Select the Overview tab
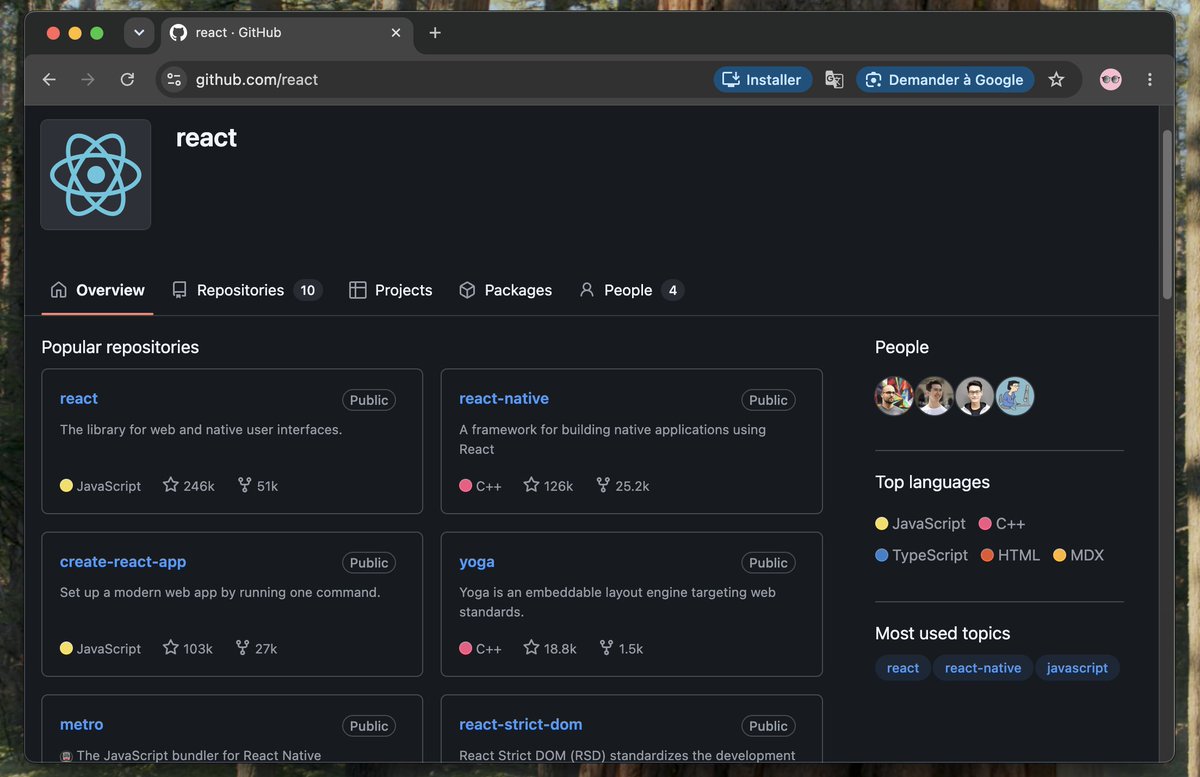The image size is (1200, 777). tap(97, 290)
